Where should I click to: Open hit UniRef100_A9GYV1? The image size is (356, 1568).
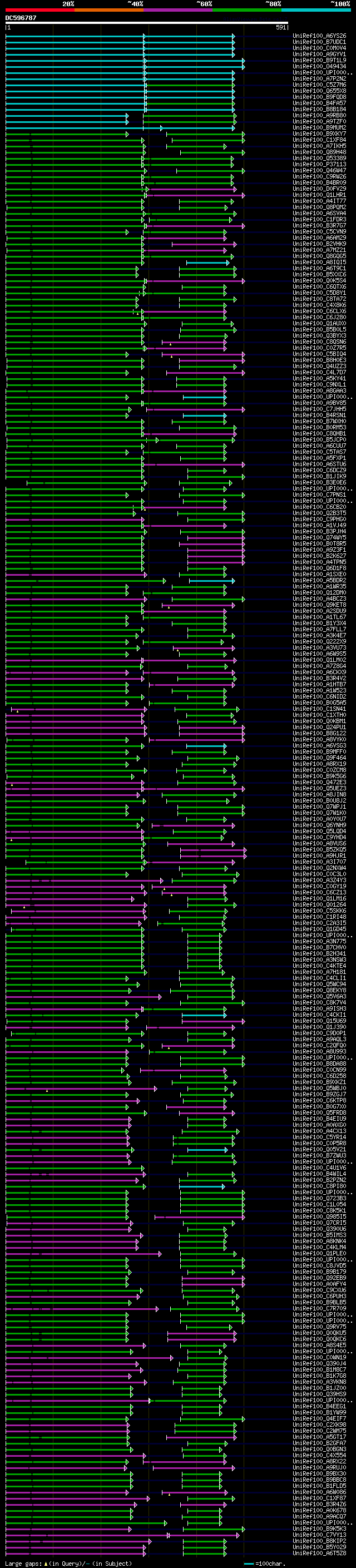coord(319,54)
